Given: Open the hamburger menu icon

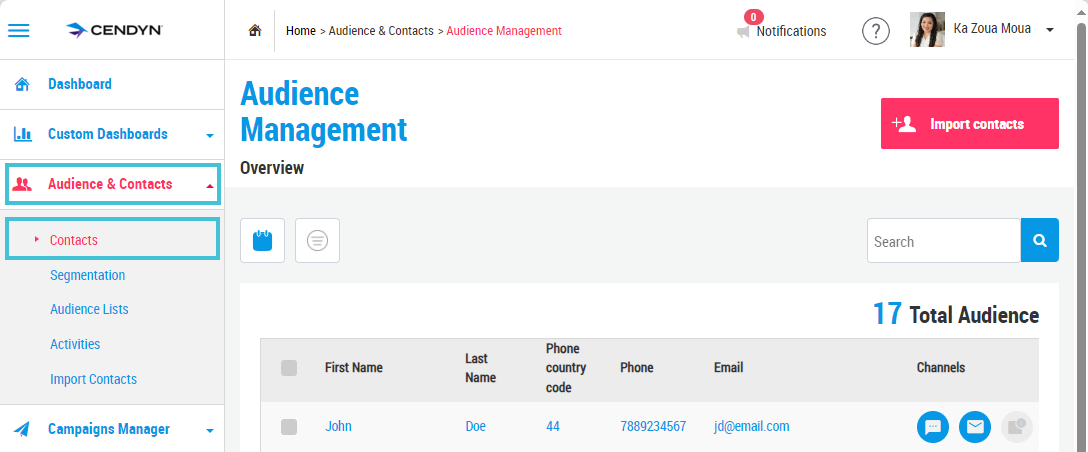Looking at the screenshot, I should (x=19, y=31).
